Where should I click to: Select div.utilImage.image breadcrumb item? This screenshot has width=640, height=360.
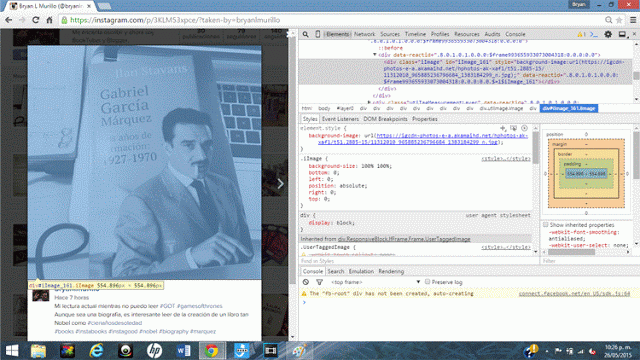[501, 108]
